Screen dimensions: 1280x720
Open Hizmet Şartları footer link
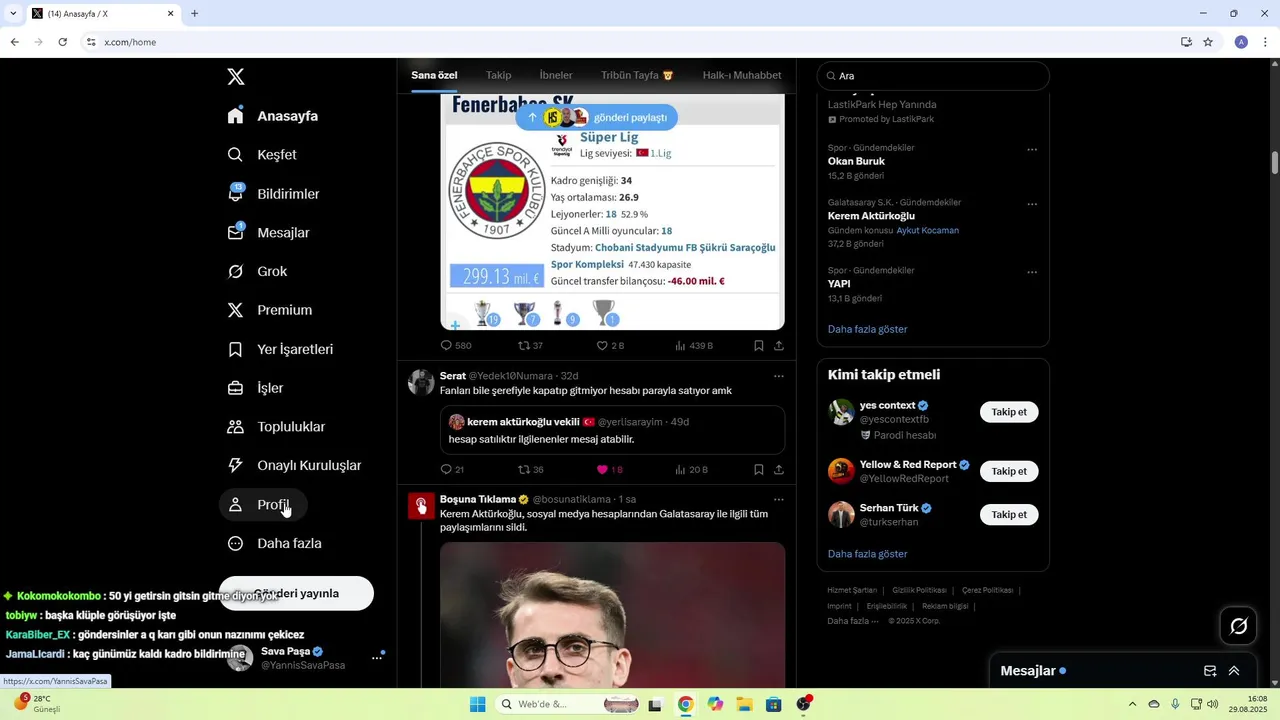pyautogui.click(x=852, y=591)
